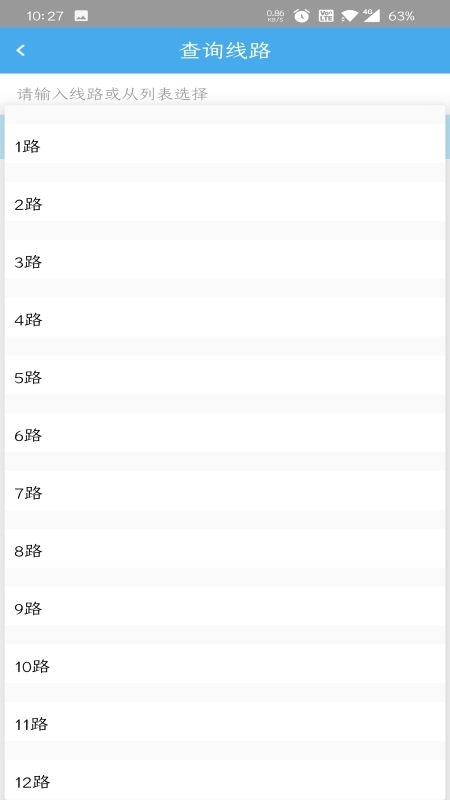The width and height of the screenshot is (450, 800).
Task: Pick 4路 in the dropdown list
Action: [x=225, y=320]
